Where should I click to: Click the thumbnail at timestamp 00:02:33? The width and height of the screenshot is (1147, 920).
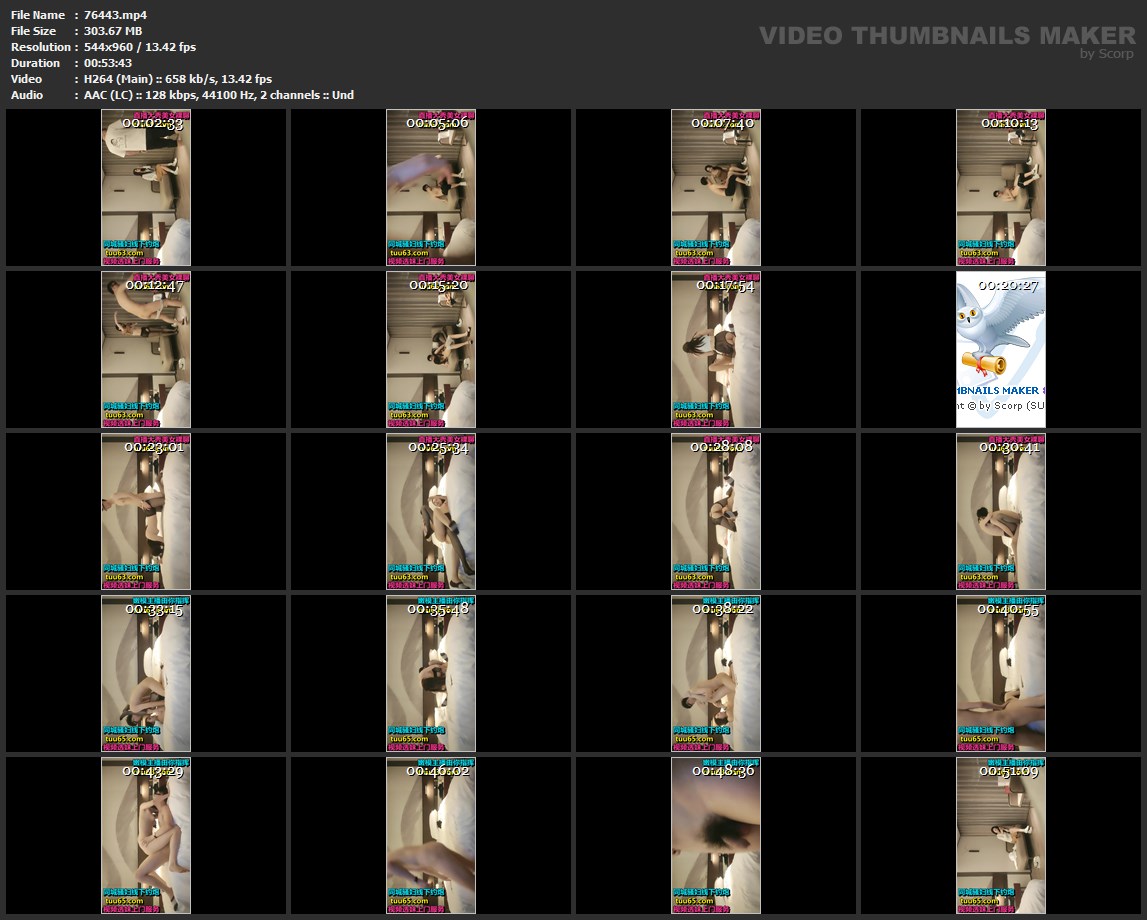coord(146,187)
